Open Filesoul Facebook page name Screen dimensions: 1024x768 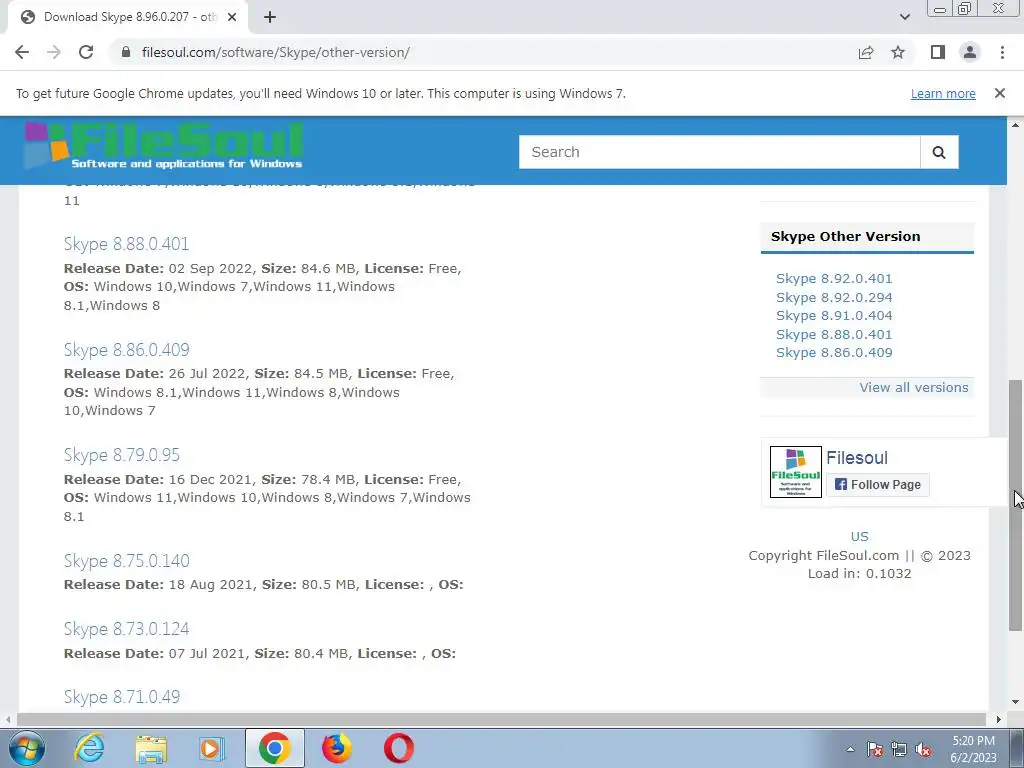pyautogui.click(x=857, y=458)
